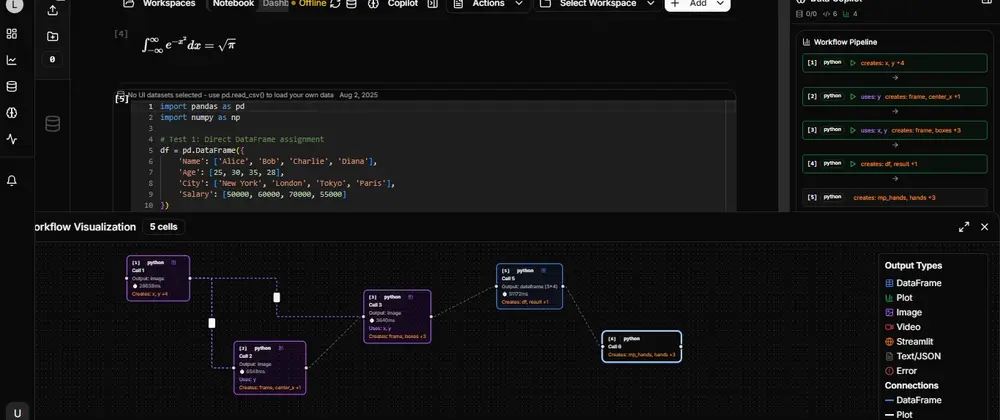Click the new folder icon
1000x420 pixels.
coord(52,36)
